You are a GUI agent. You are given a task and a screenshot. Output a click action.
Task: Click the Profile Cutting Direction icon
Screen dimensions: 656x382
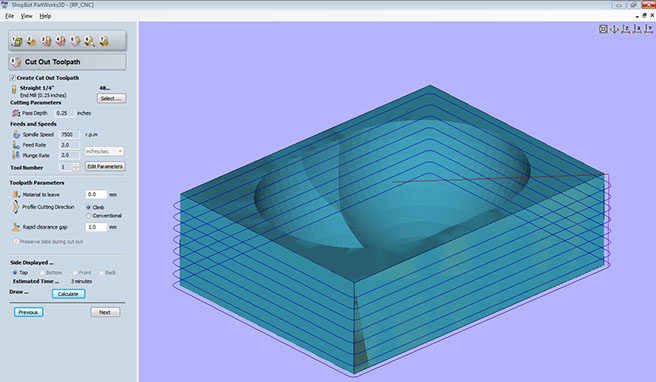click(16, 207)
